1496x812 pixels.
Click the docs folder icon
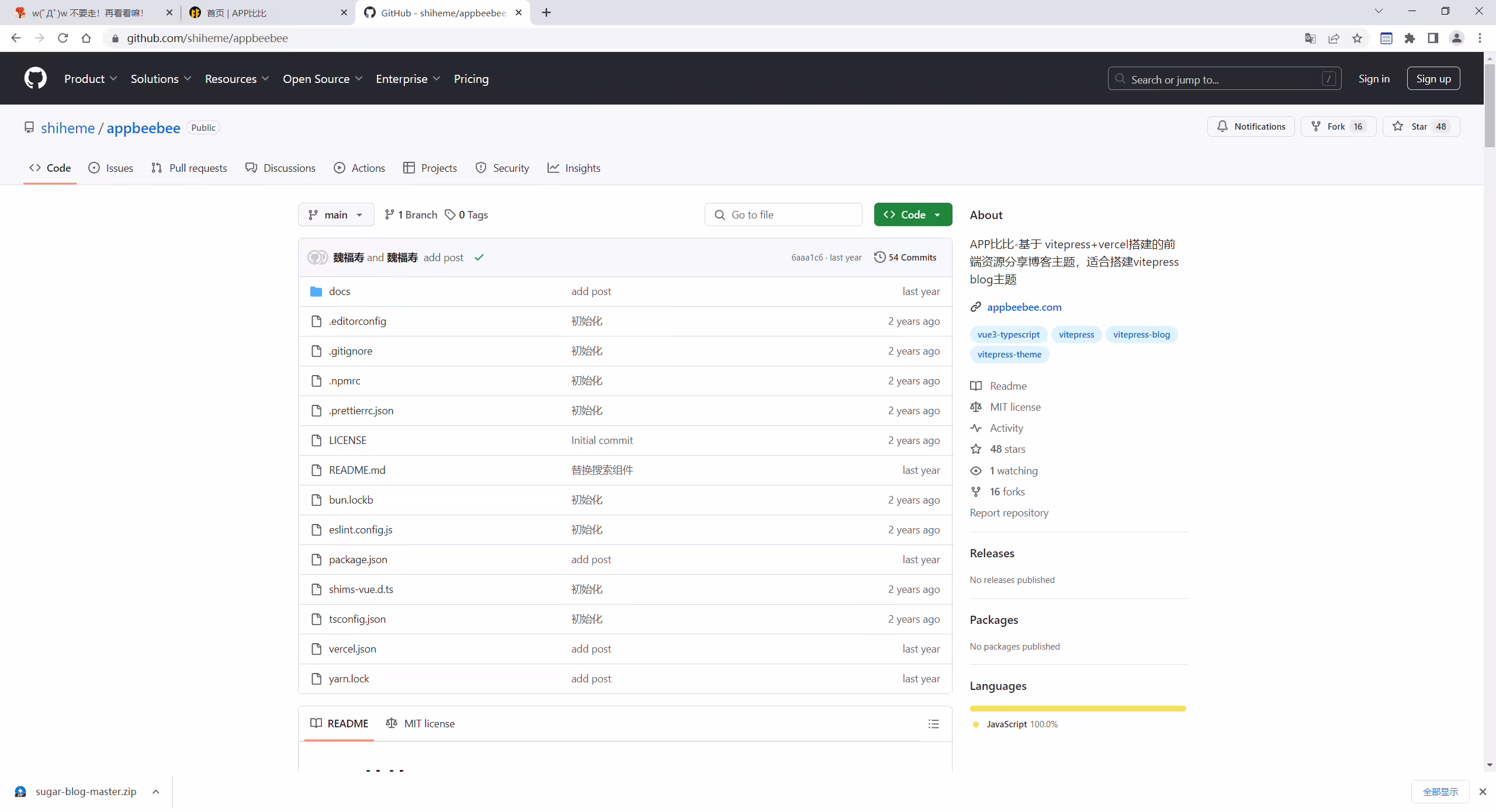(316, 292)
